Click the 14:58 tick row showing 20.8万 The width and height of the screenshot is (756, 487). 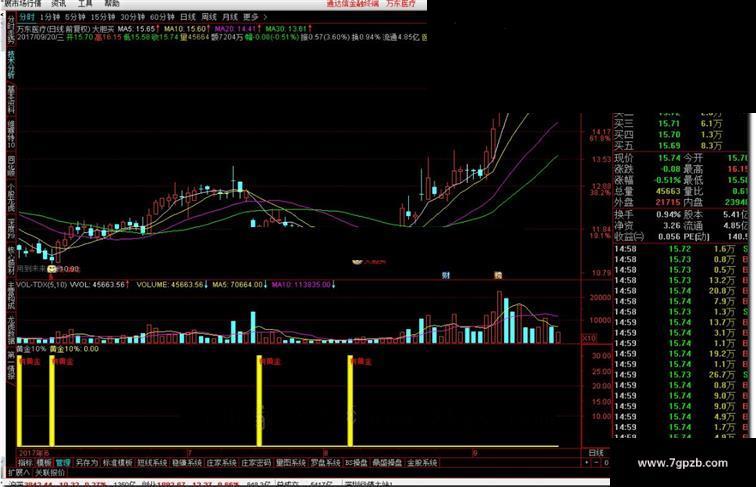click(681, 291)
